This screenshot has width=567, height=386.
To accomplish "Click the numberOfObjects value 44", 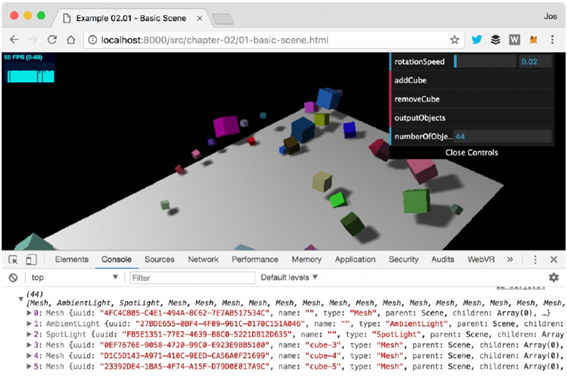I will [503, 137].
